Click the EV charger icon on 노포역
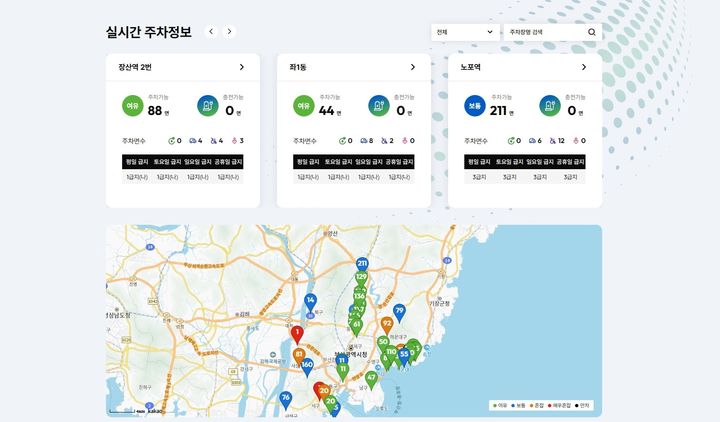The width and height of the screenshot is (720, 422). click(550, 106)
